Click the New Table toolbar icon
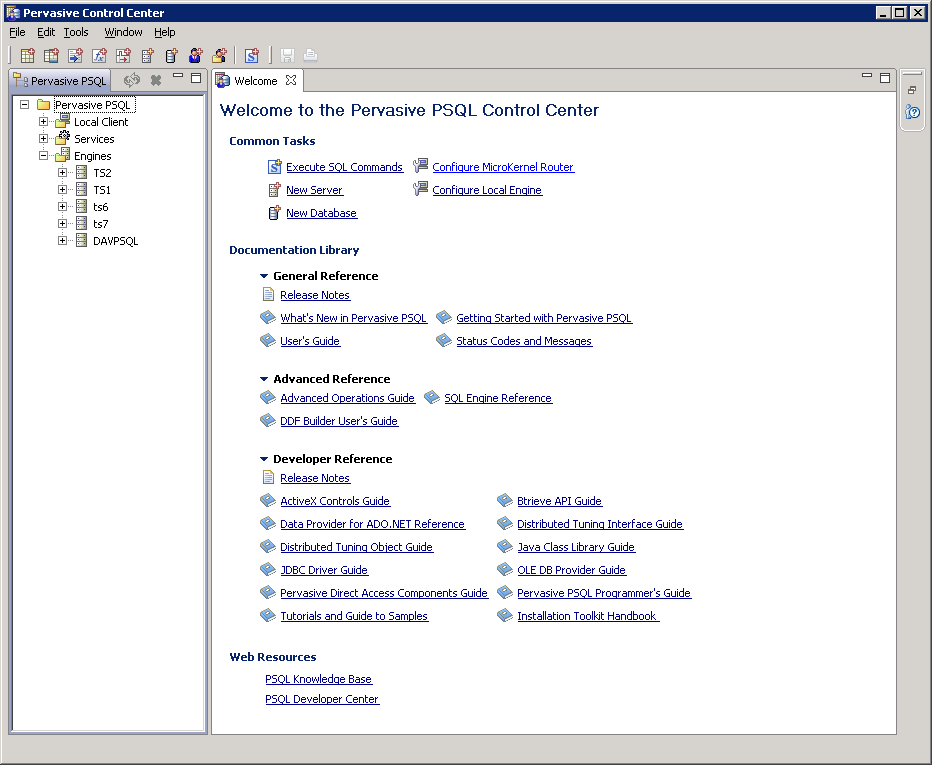The width and height of the screenshot is (932, 765). [27, 55]
